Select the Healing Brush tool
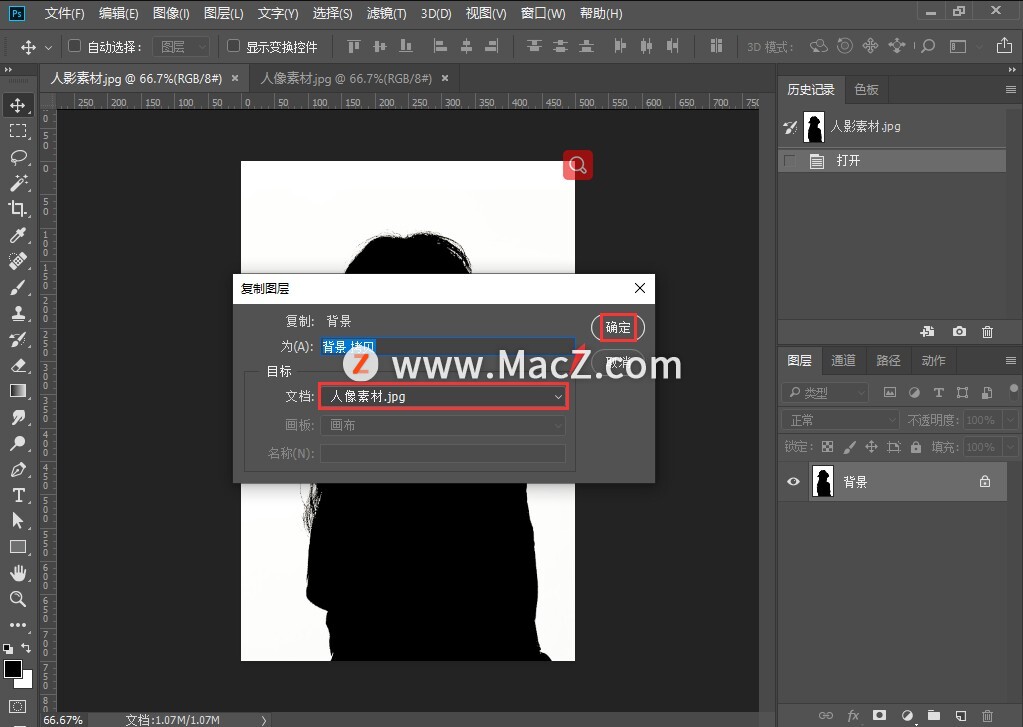This screenshot has width=1023, height=727. click(18, 261)
